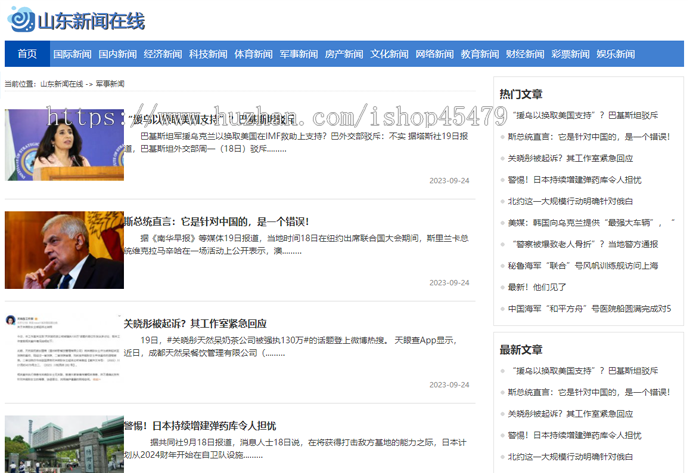
Task: Open headline 关晓彤被起诉？其工作室紧急回应
Action: point(195,324)
